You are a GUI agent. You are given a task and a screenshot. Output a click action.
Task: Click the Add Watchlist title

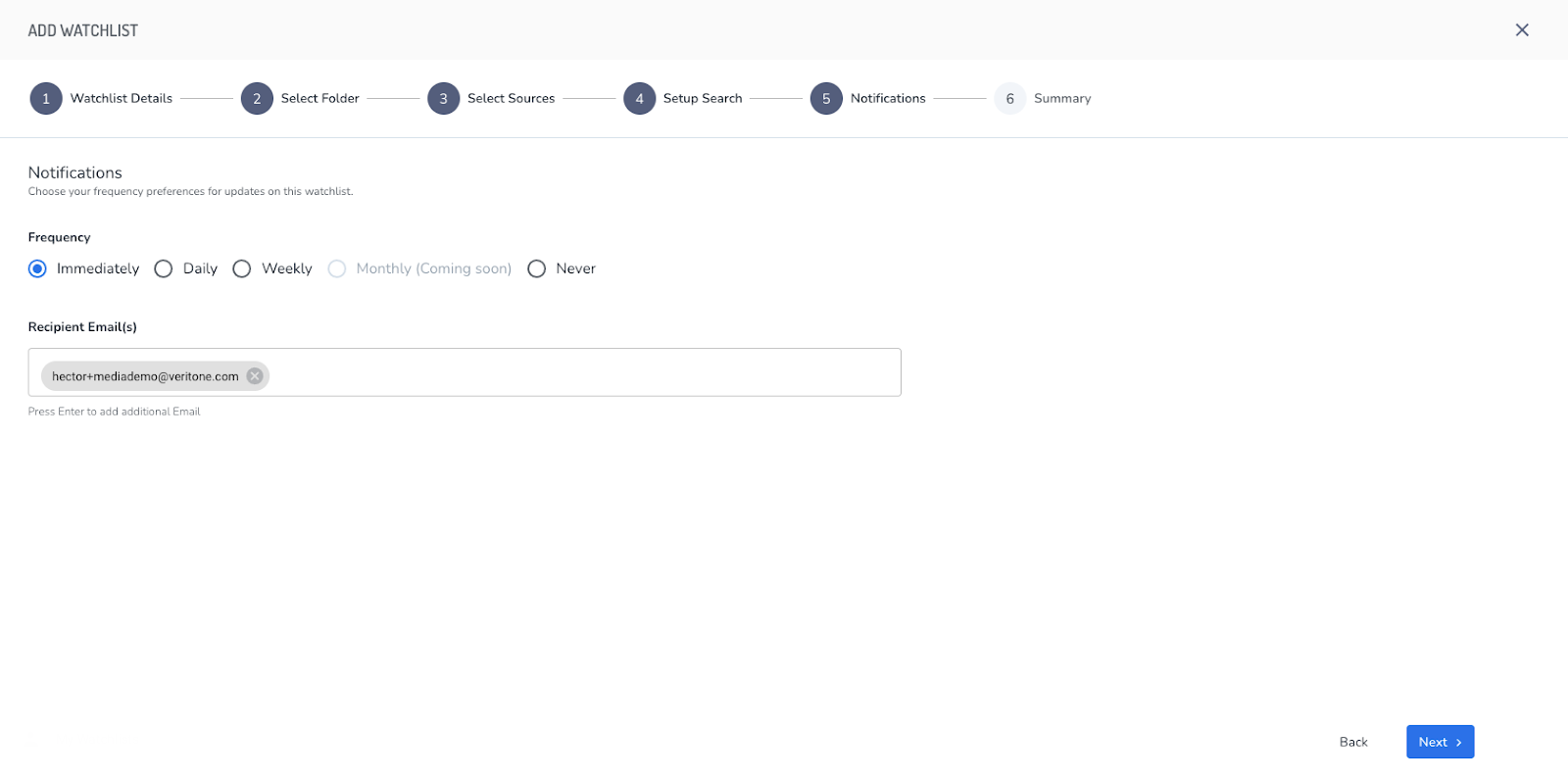tap(83, 30)
